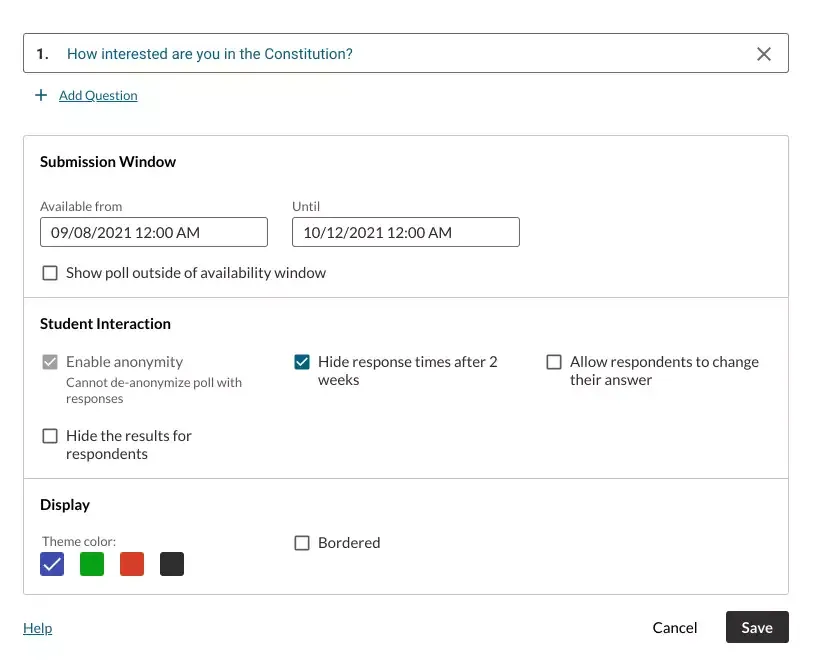Uncheck Hide response times after 2 weeks
This screenshot has width=815, height=668.
click(x=302, y=362)
